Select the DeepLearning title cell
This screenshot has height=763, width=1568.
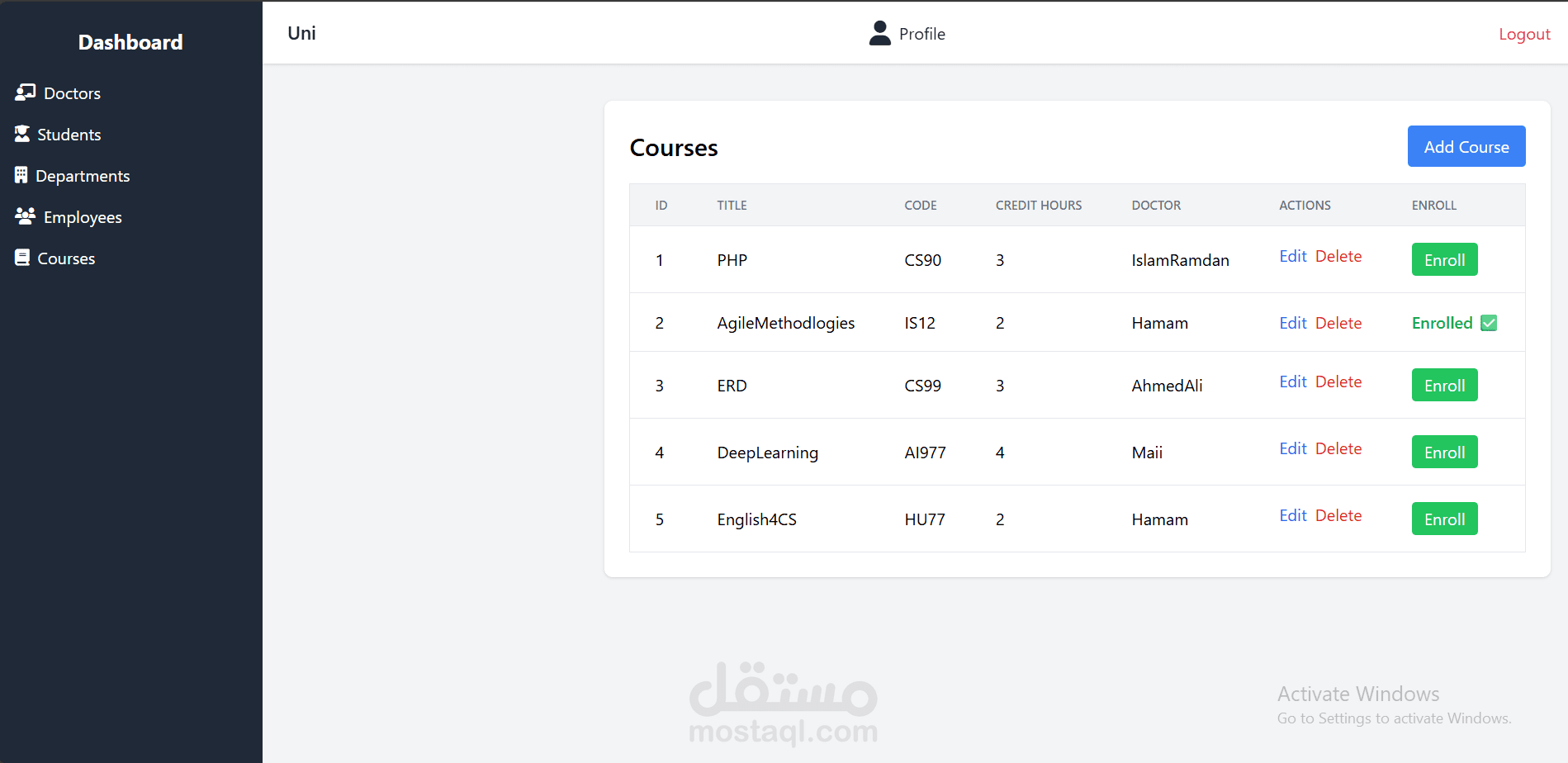[767, 453]
